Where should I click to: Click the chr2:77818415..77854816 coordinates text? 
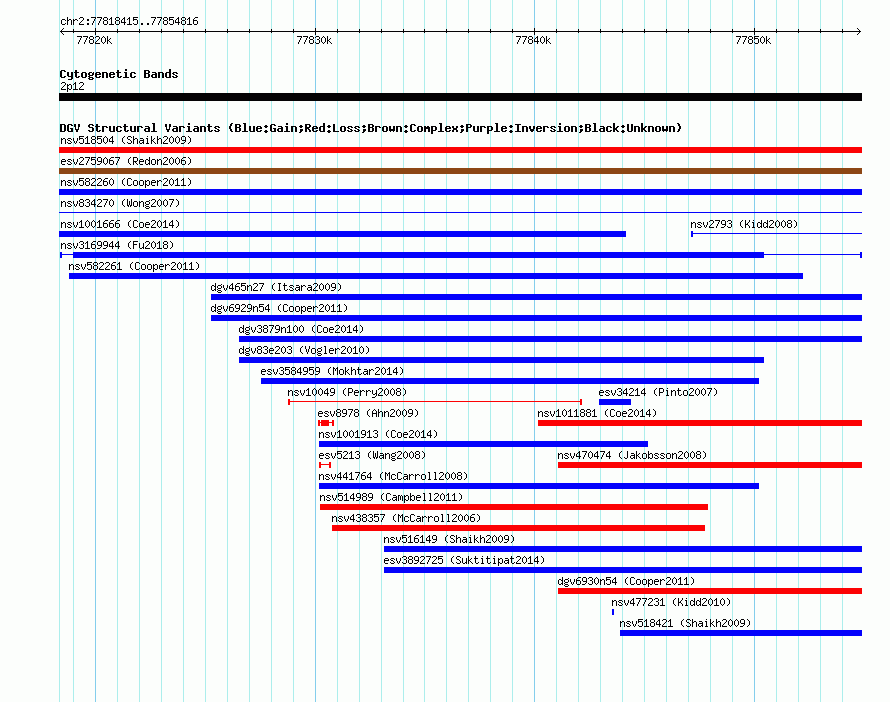(129, 21)
